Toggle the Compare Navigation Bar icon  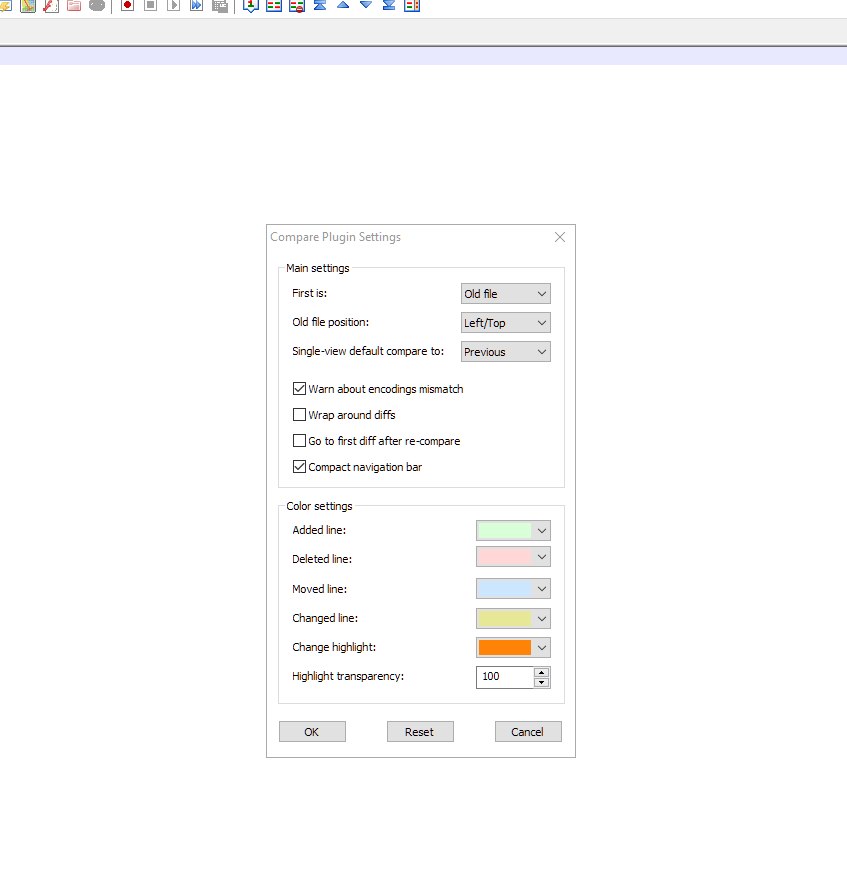[x=412, y=6]
